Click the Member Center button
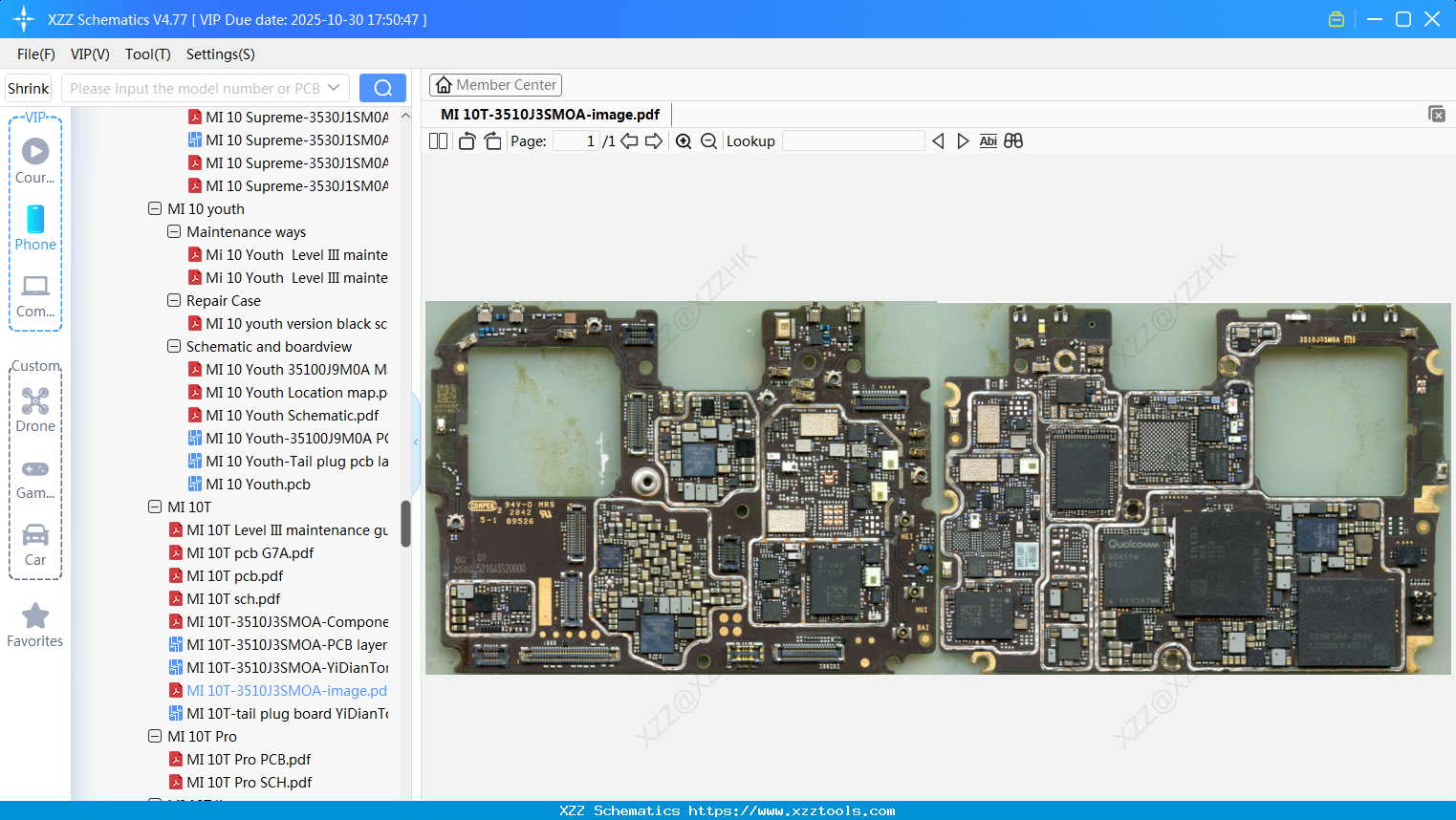This screenshot has height=820, width=1456. pos(495,84)
